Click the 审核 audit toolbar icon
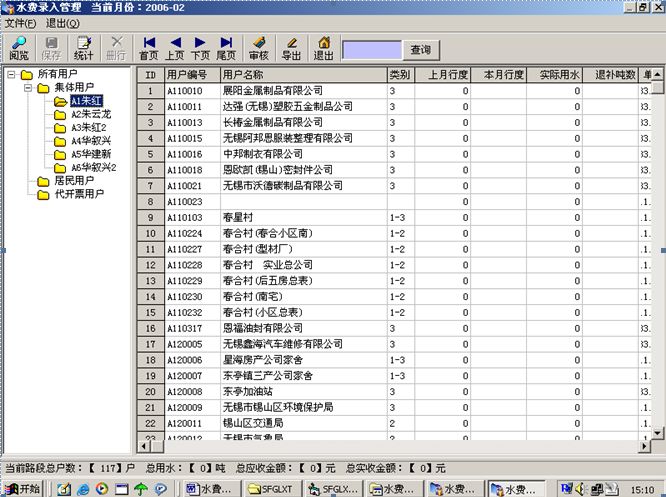Screen dimensions: 666x497 259,48
